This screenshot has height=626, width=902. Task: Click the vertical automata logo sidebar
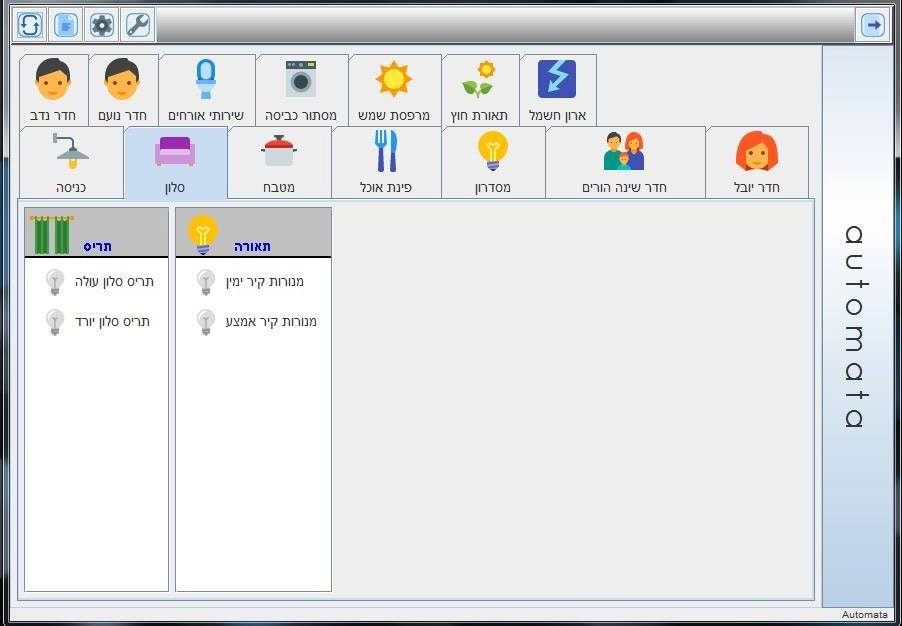point(855,326)
